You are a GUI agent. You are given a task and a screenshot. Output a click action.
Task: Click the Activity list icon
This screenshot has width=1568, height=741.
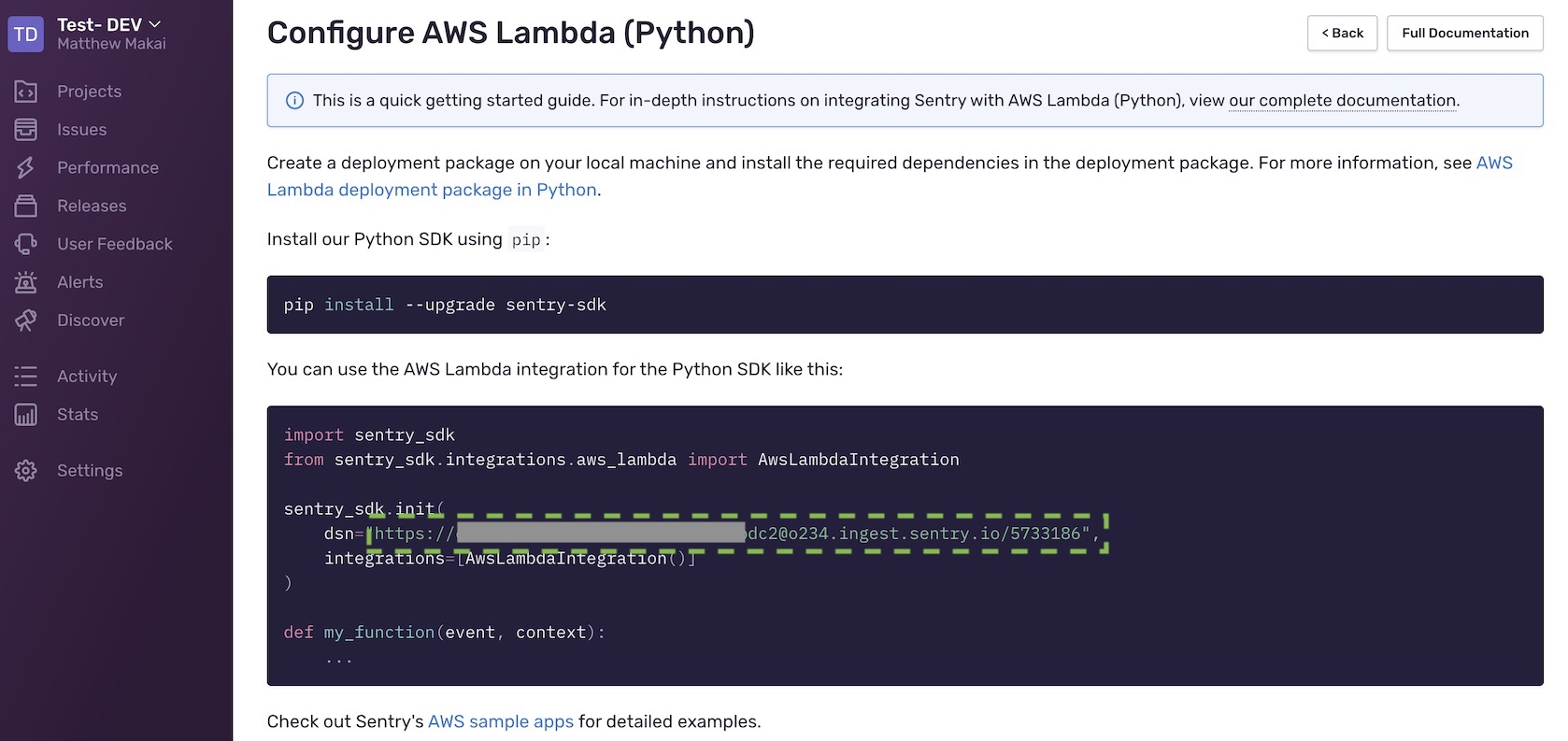[26, 377]
